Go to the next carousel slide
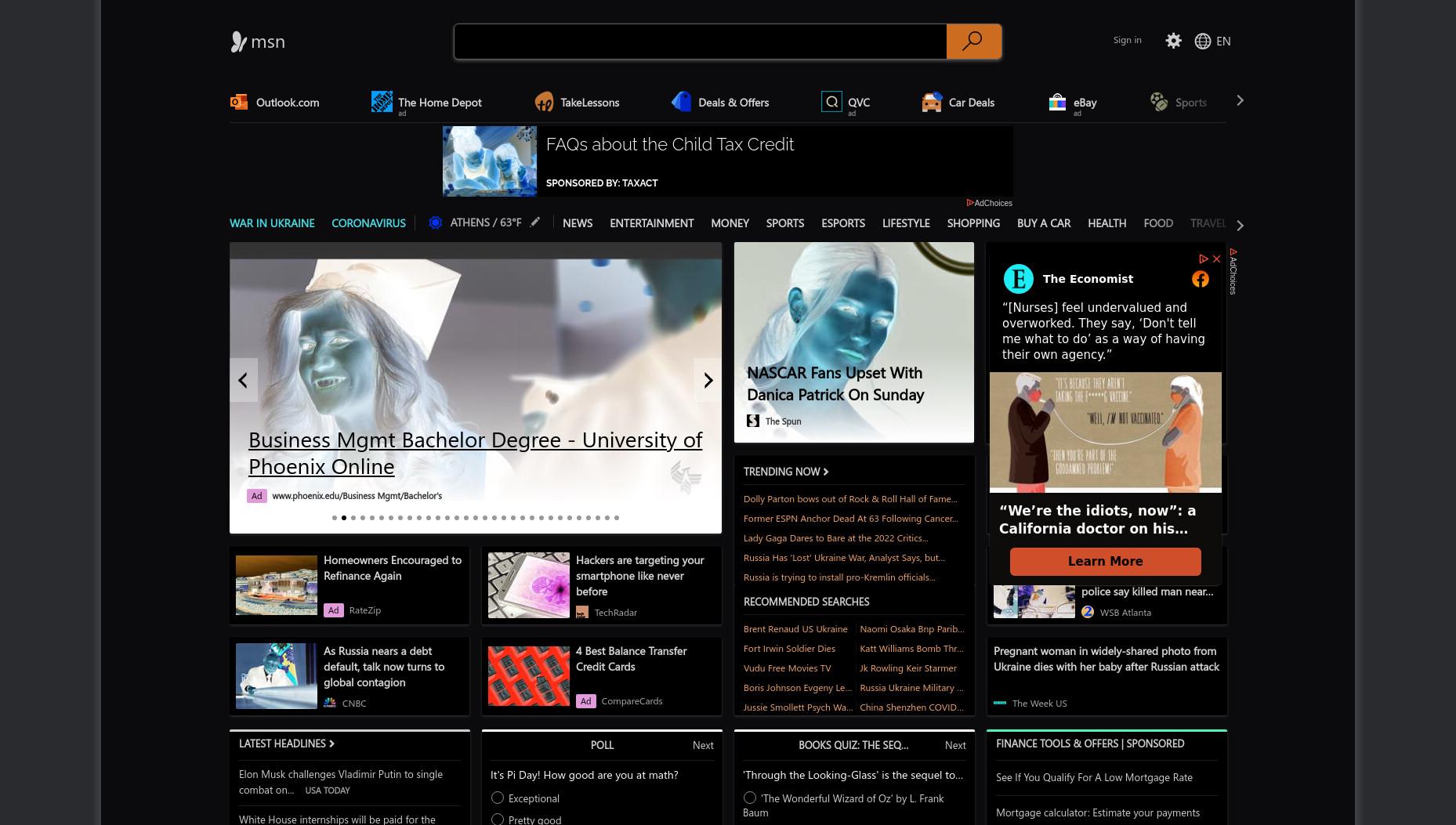This screenshot has width=1456, height=825. [x=708, y=380]
